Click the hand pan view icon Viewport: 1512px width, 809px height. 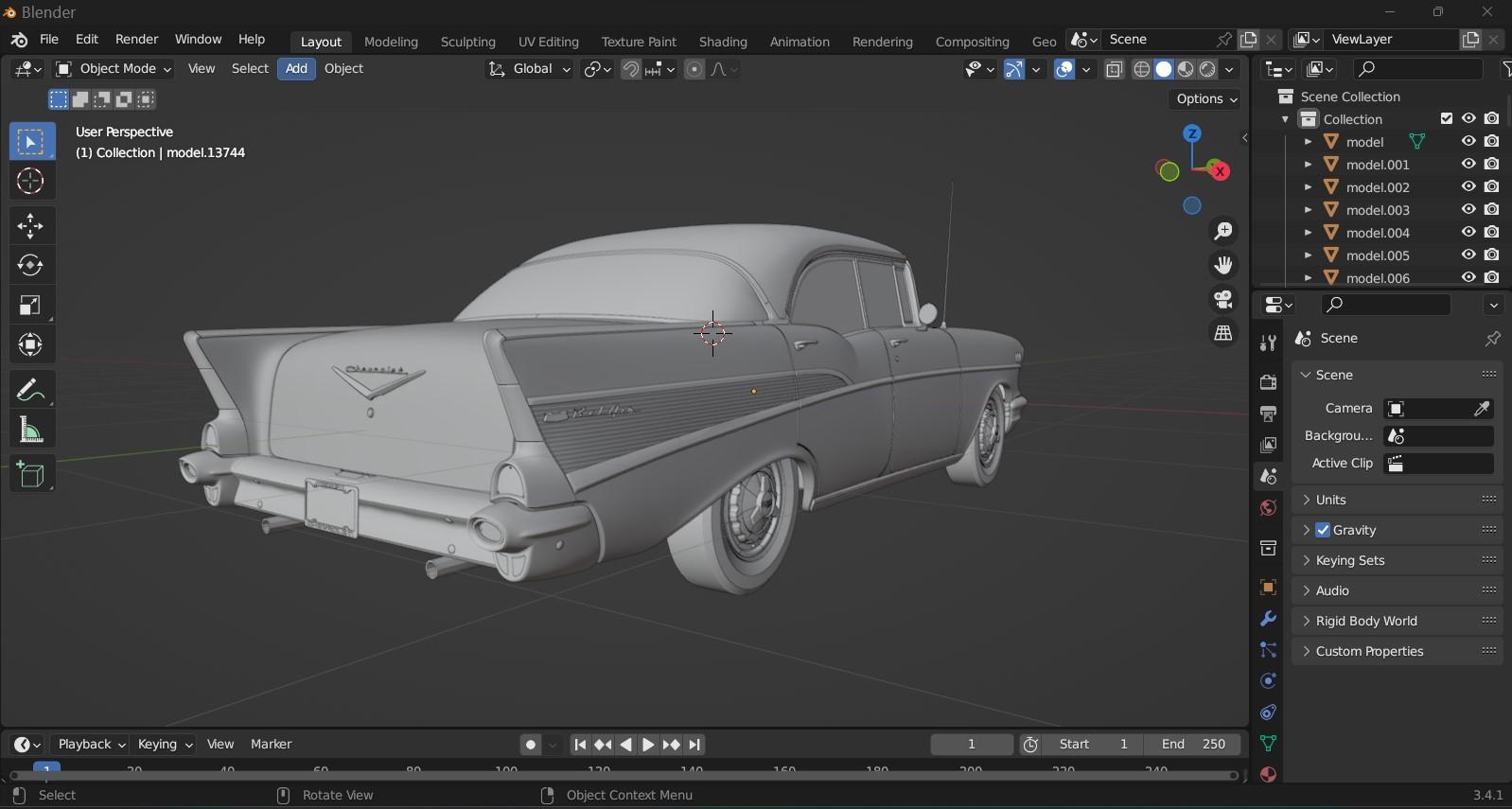point(1224,265)
